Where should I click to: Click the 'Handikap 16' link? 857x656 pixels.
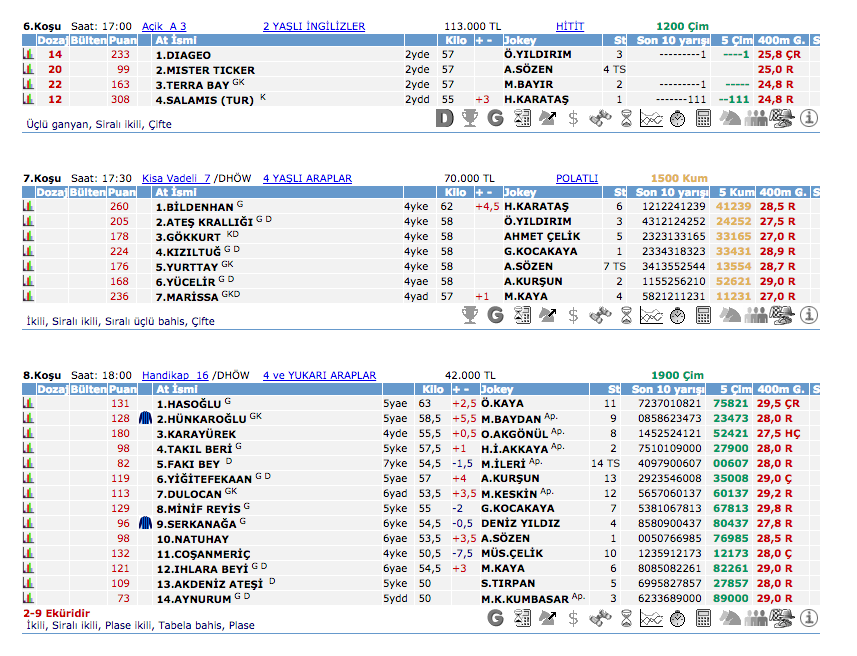[x=175, y=375]
